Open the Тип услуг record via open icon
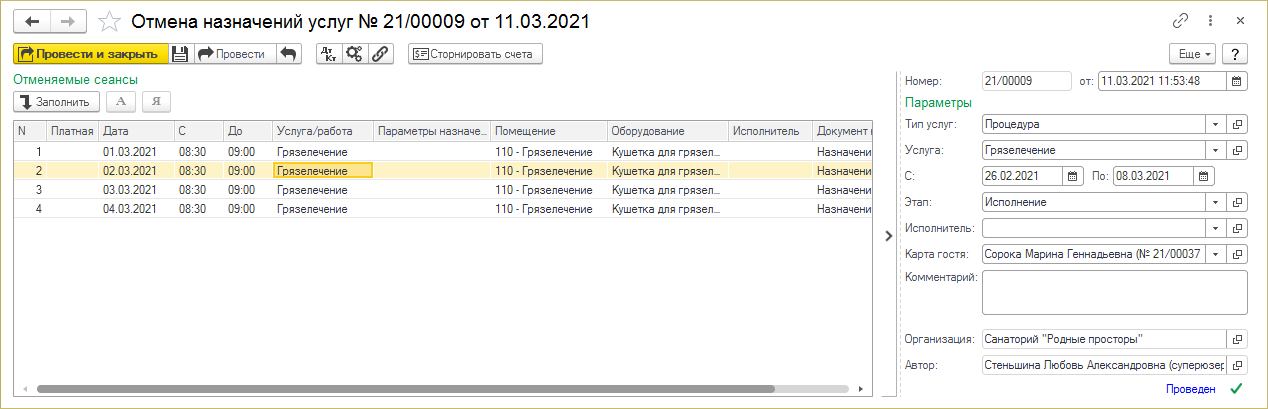Viewport: 1268px width, 409px height. click(x=1237, y=125)
